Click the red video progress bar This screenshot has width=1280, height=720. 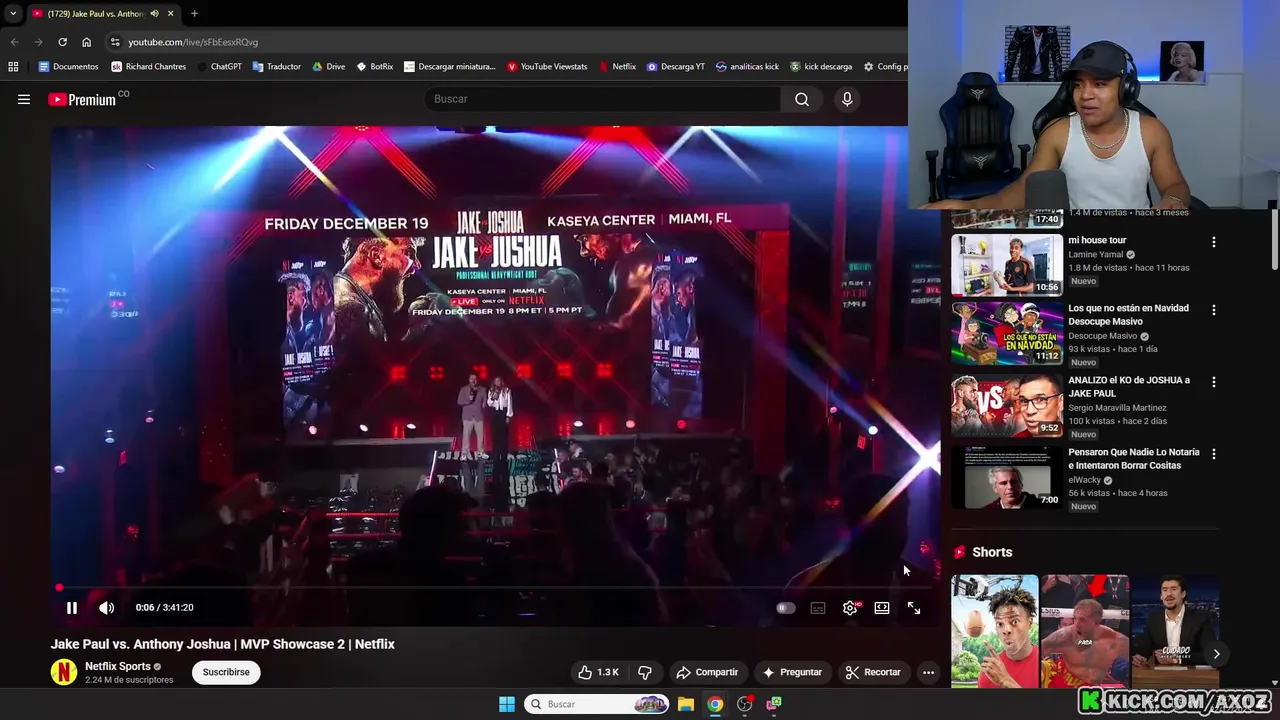click(496, 588)
